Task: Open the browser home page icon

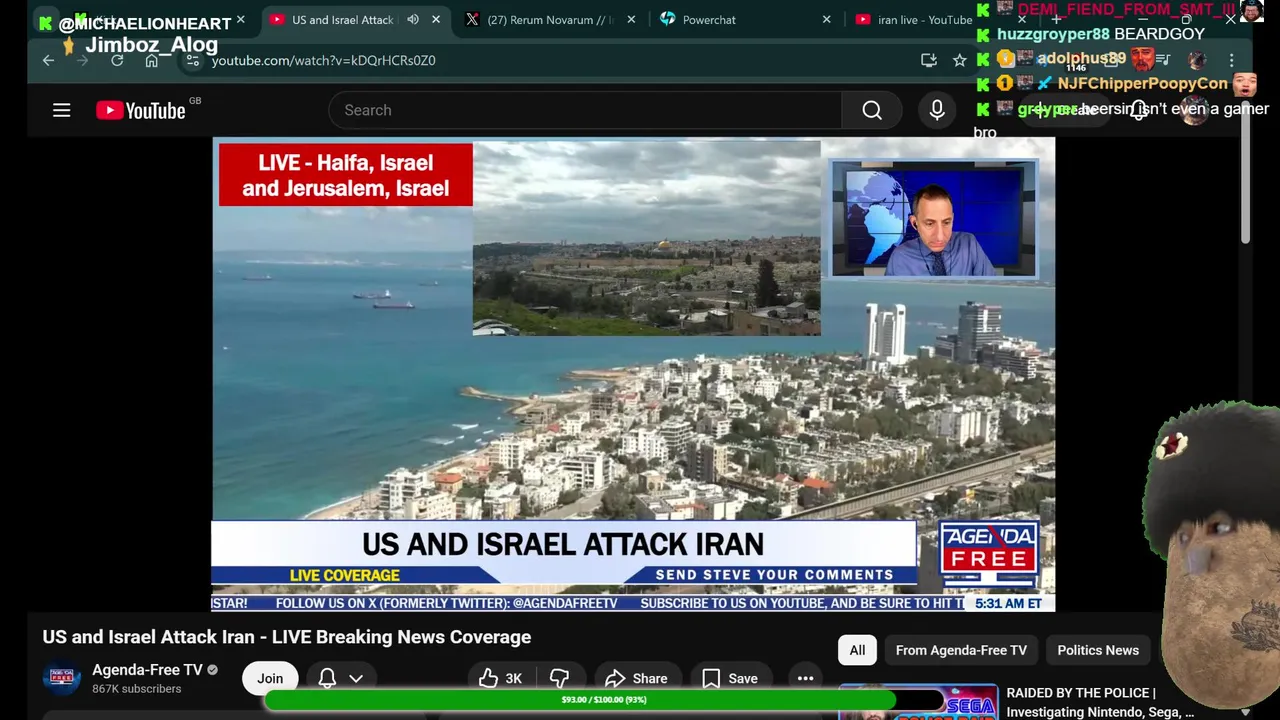Action: coord(151,60)
